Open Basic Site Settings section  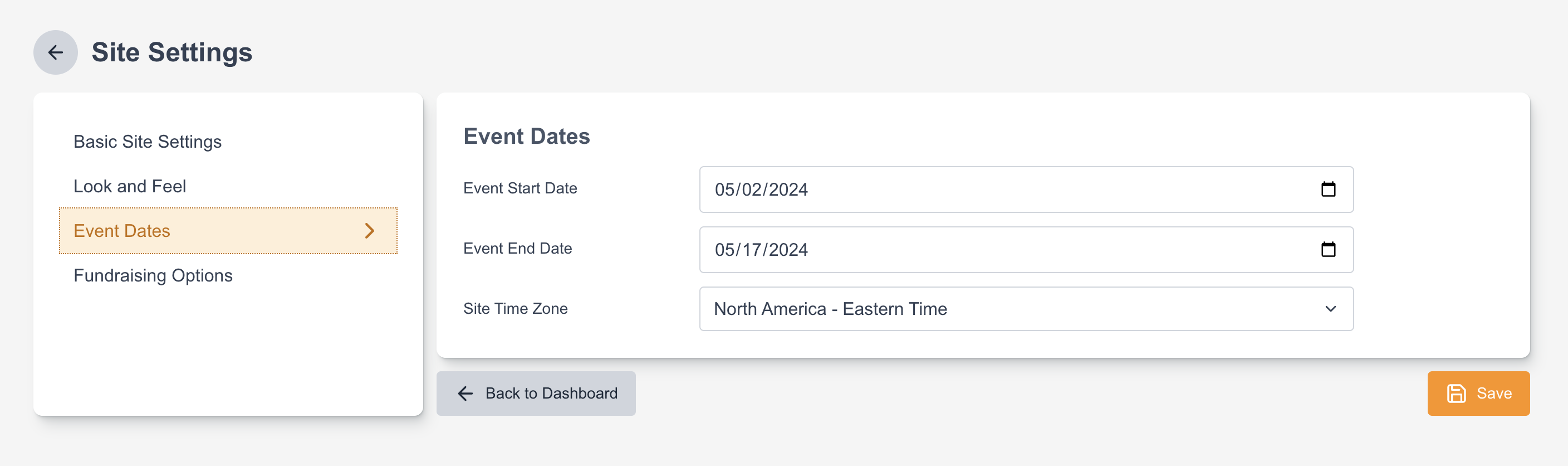(x=148, y=142)
